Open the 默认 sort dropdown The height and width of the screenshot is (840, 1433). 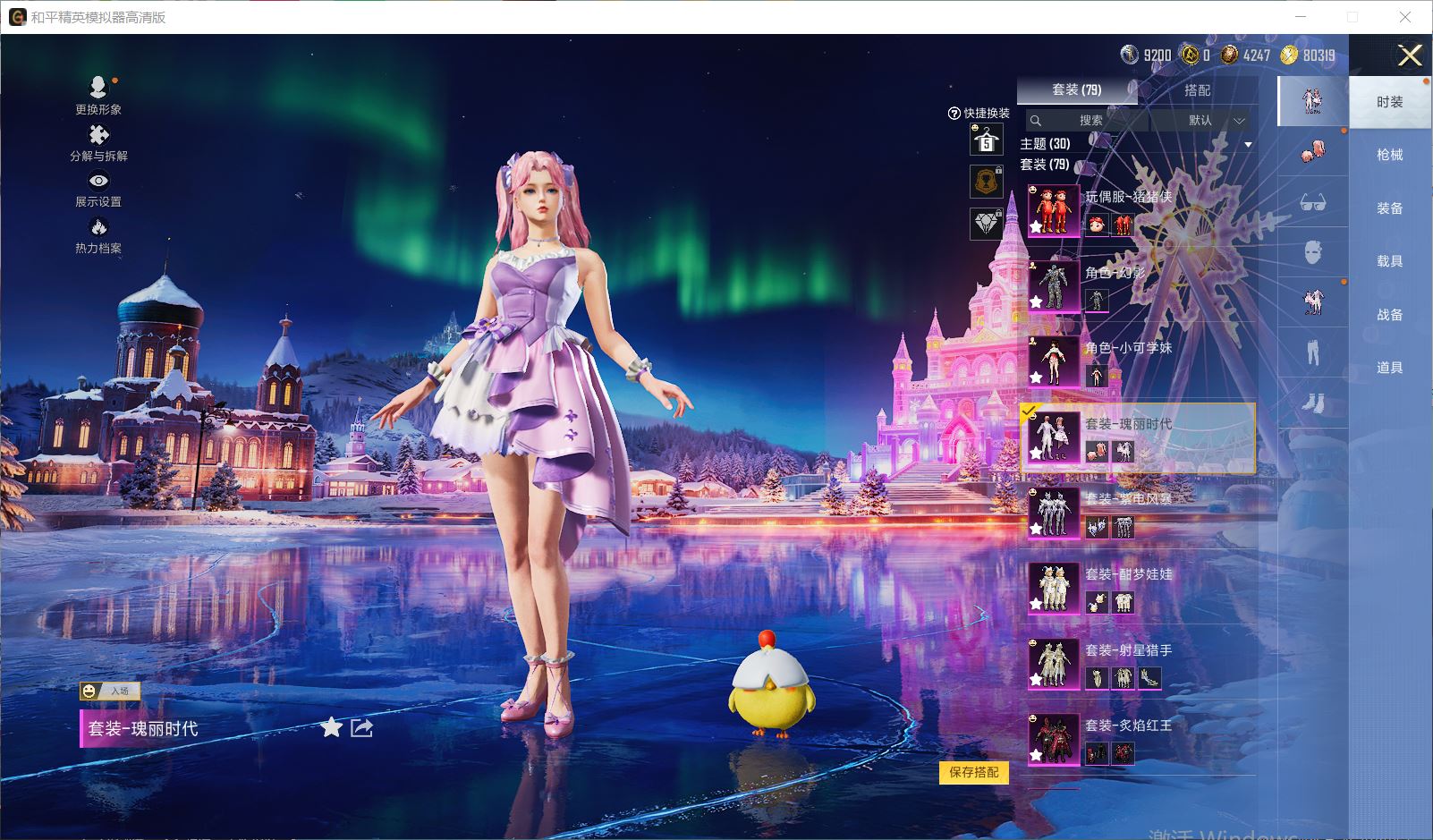point(1203,120)
